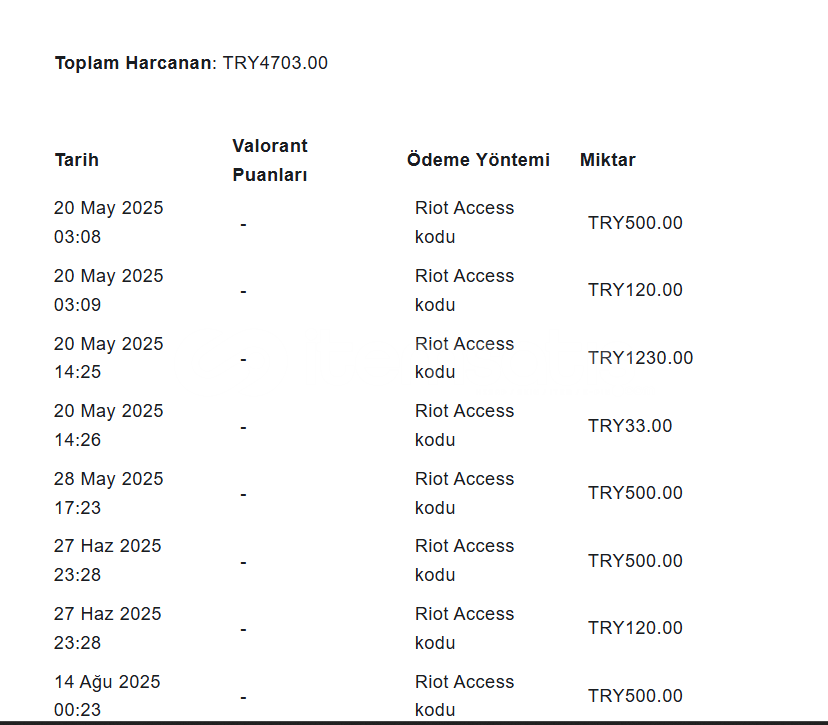Screen dimensions: 828x725
Task: Select the total amount TRY4703.00
Action: point(275,63)
